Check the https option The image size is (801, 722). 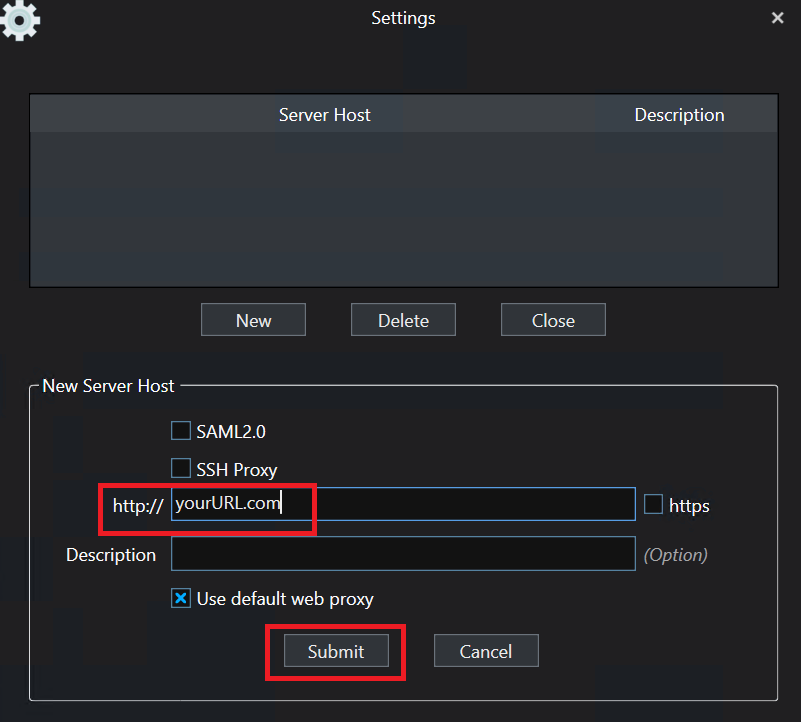pyautogui.click(x=655, y=505)
